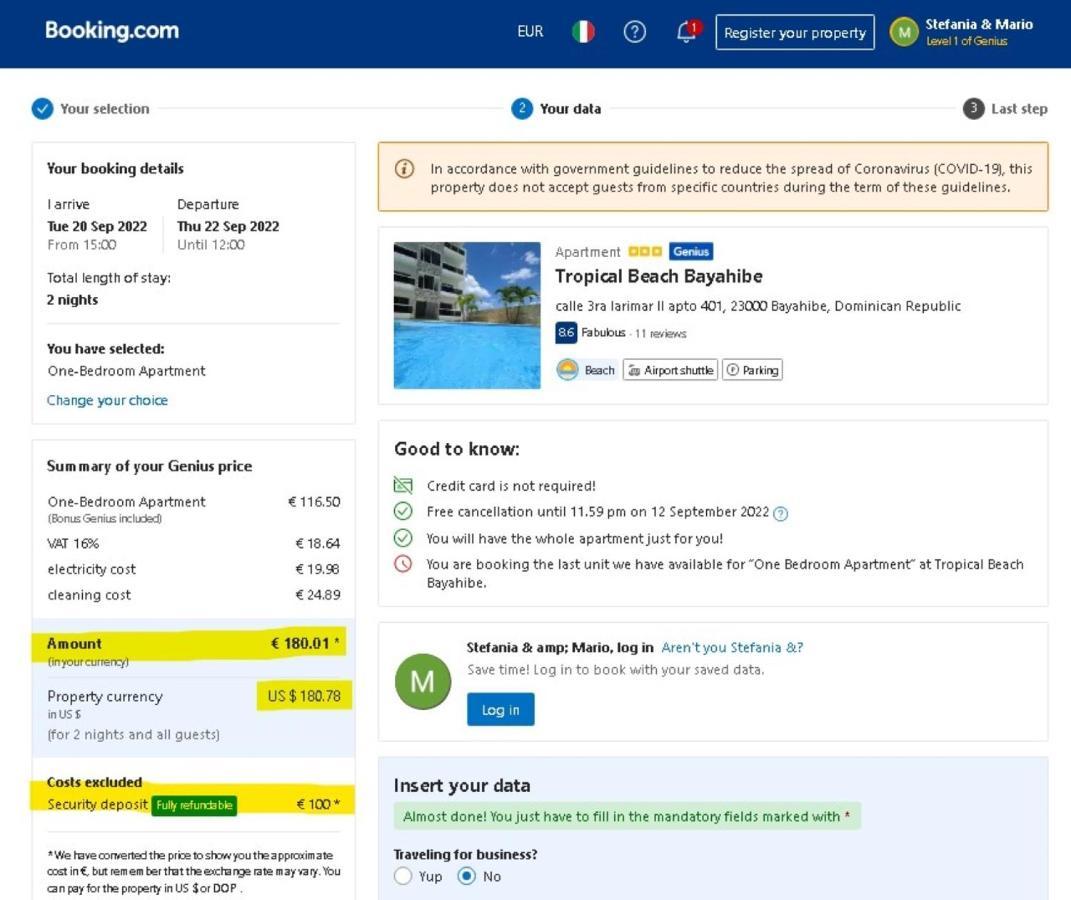Click the large green M avatar
This screenshot has height=900, width=1071.
(423, 681)
